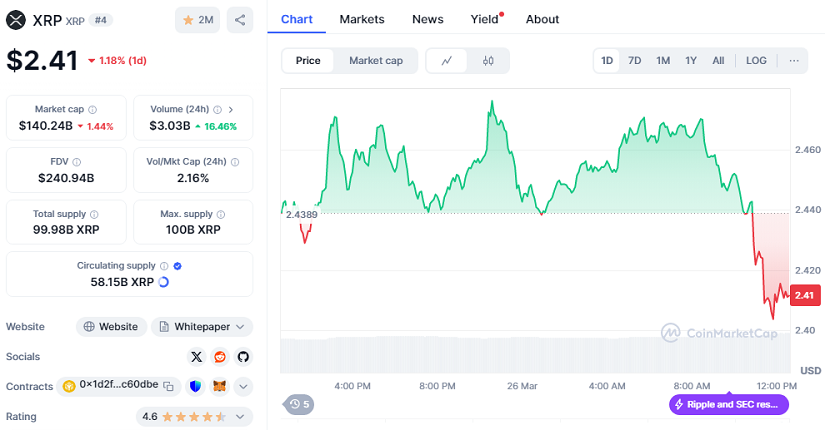Open chart more options ellipsis

click(794, 61)
